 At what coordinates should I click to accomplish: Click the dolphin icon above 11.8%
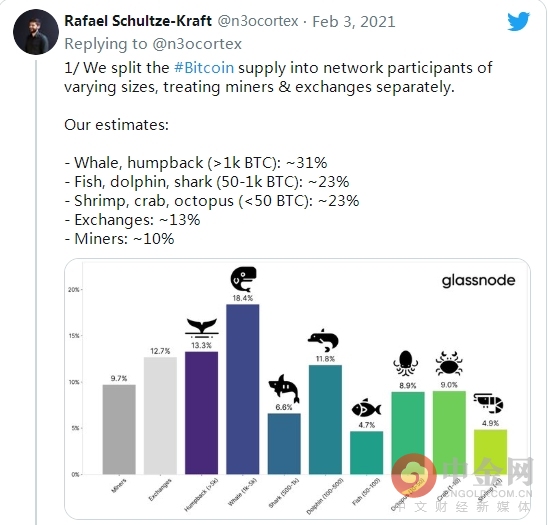(323, 340)
